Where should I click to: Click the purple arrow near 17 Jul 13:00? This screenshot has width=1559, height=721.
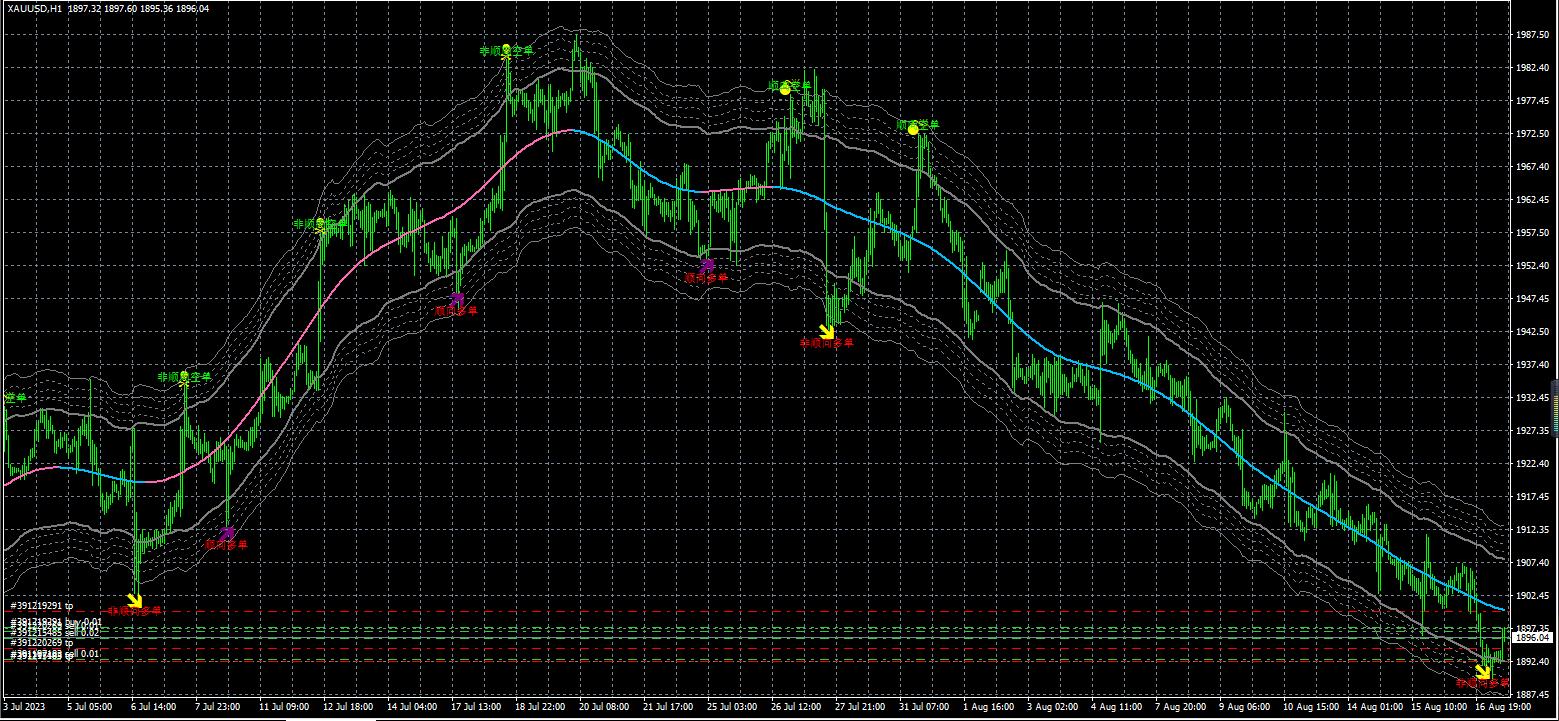[x=457, y=299]
